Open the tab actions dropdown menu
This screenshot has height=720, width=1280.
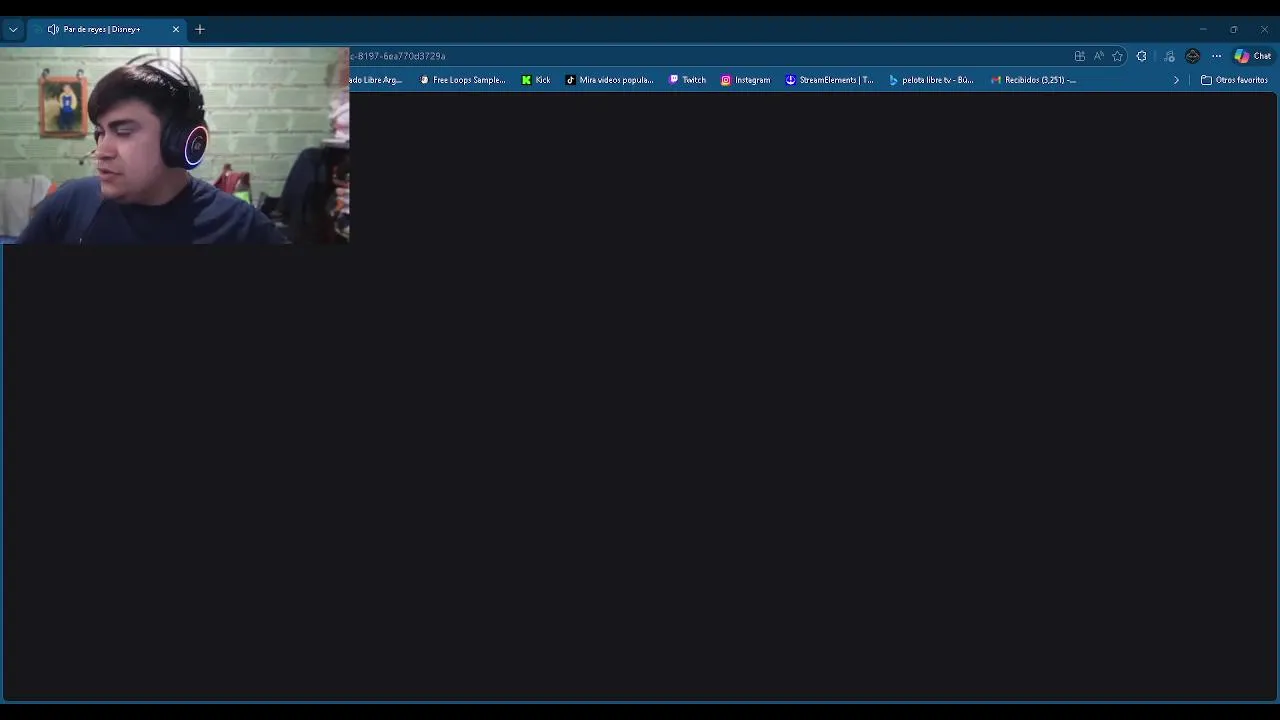coord(13,29)
